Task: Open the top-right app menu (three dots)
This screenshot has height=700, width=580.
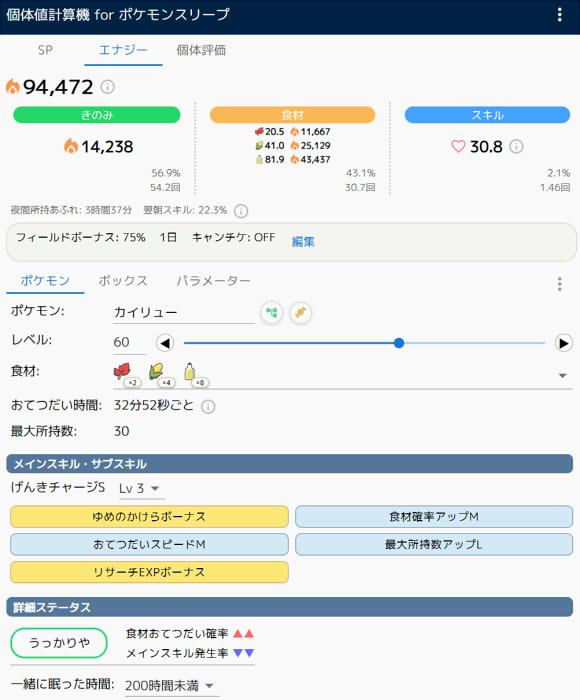Action: click(559, 15)
